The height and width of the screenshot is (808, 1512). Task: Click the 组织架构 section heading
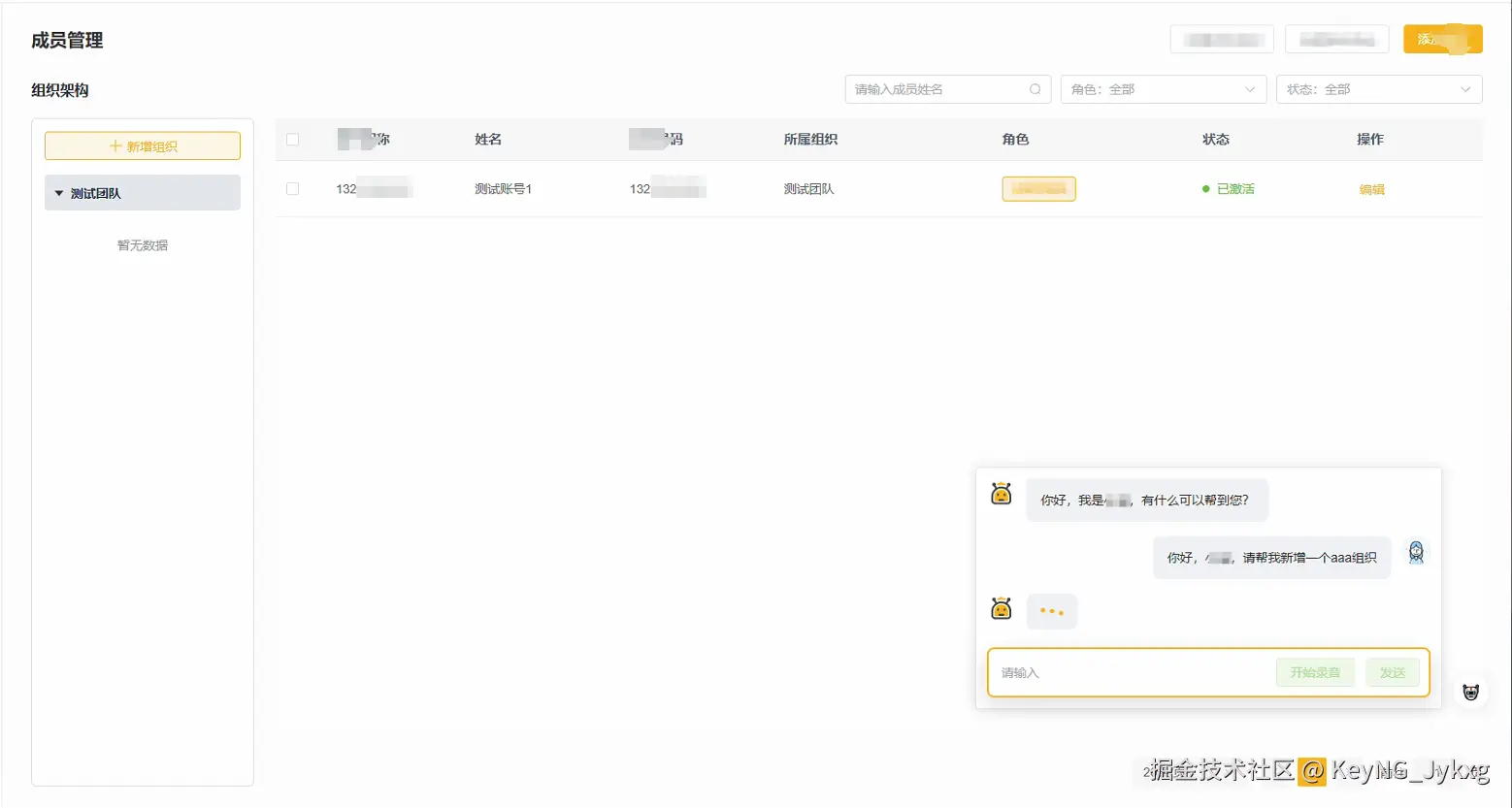[x=60, y=90]
